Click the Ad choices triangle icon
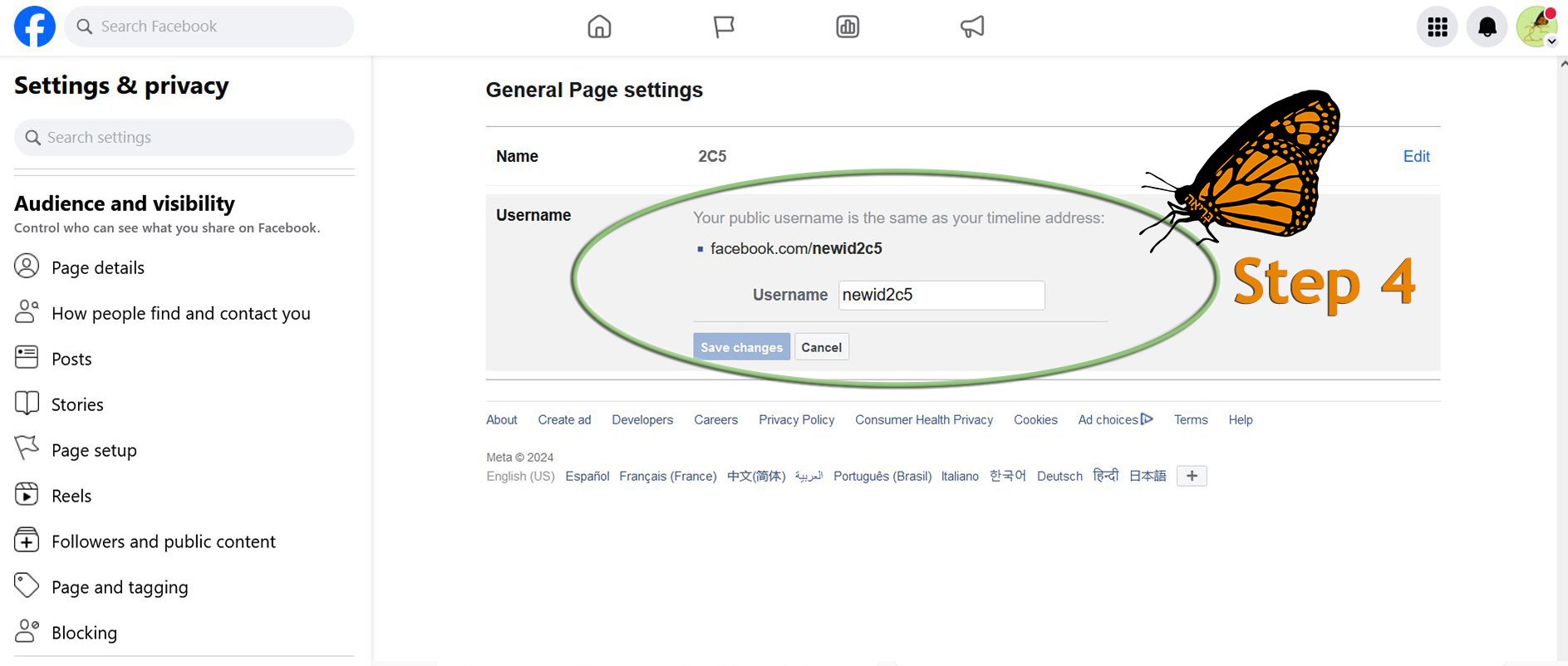 pos(1147,419)
